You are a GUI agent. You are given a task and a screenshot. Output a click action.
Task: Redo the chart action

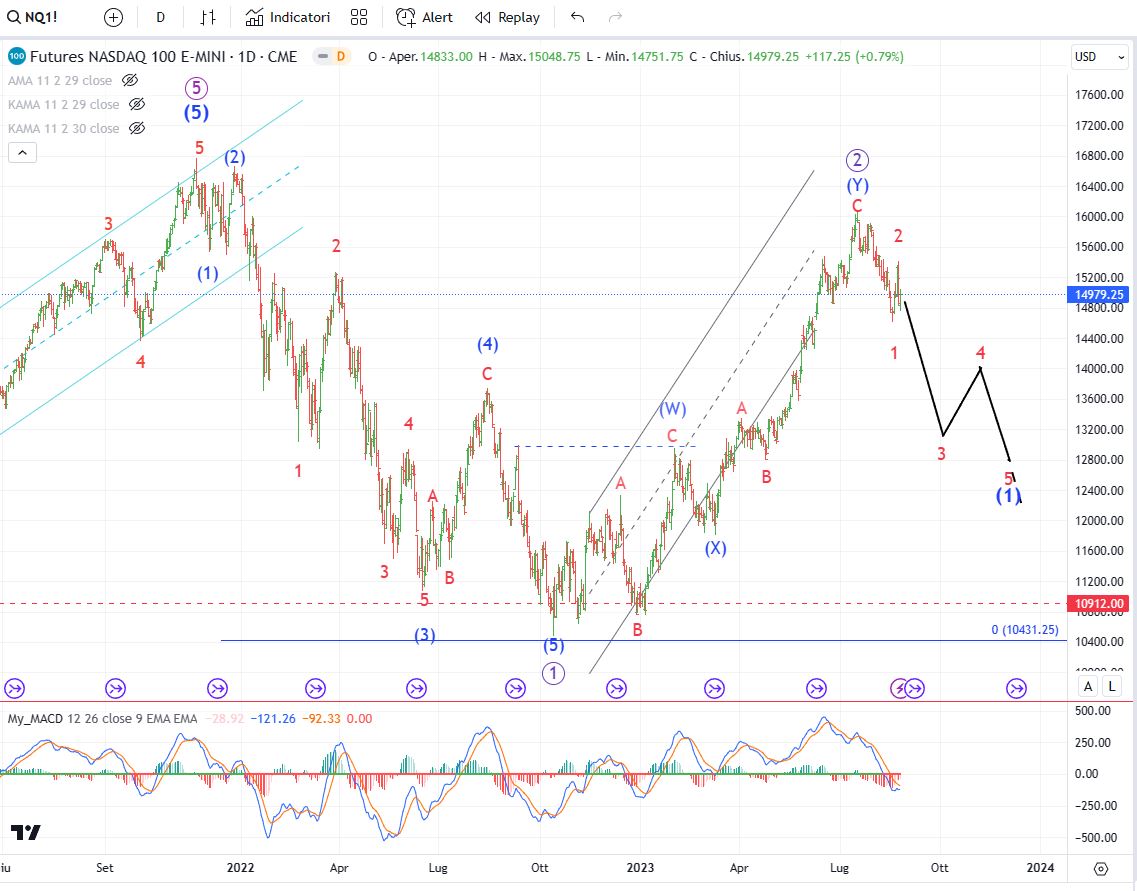point(615,17)
